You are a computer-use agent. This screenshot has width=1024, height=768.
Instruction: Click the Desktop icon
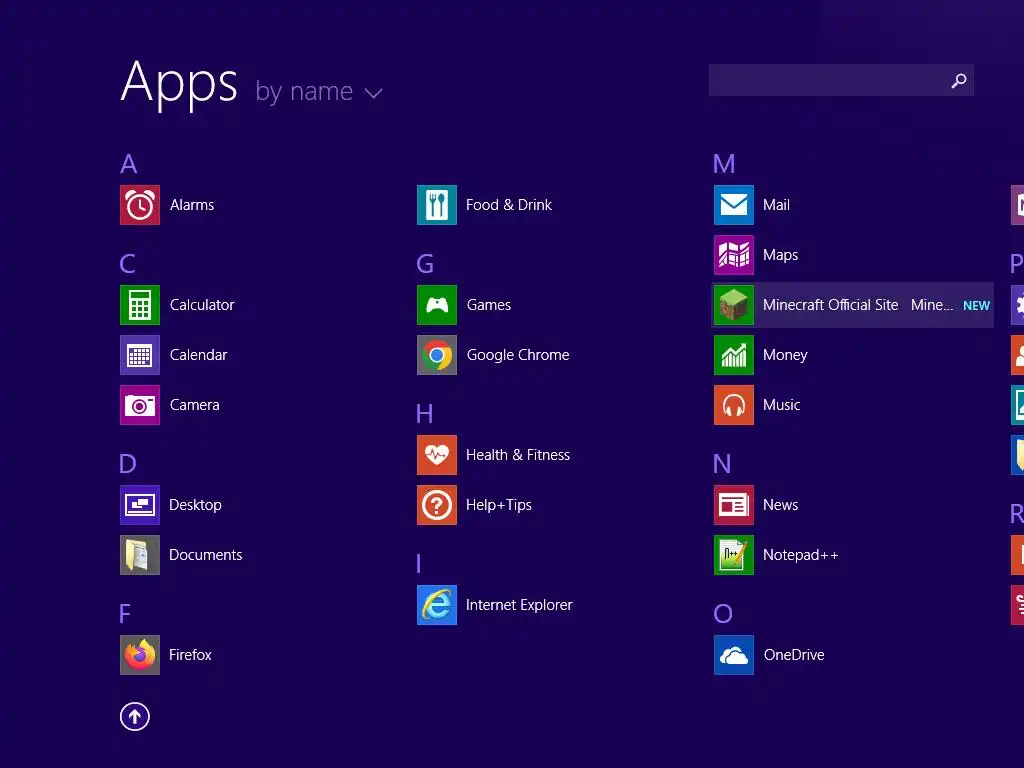140,505
